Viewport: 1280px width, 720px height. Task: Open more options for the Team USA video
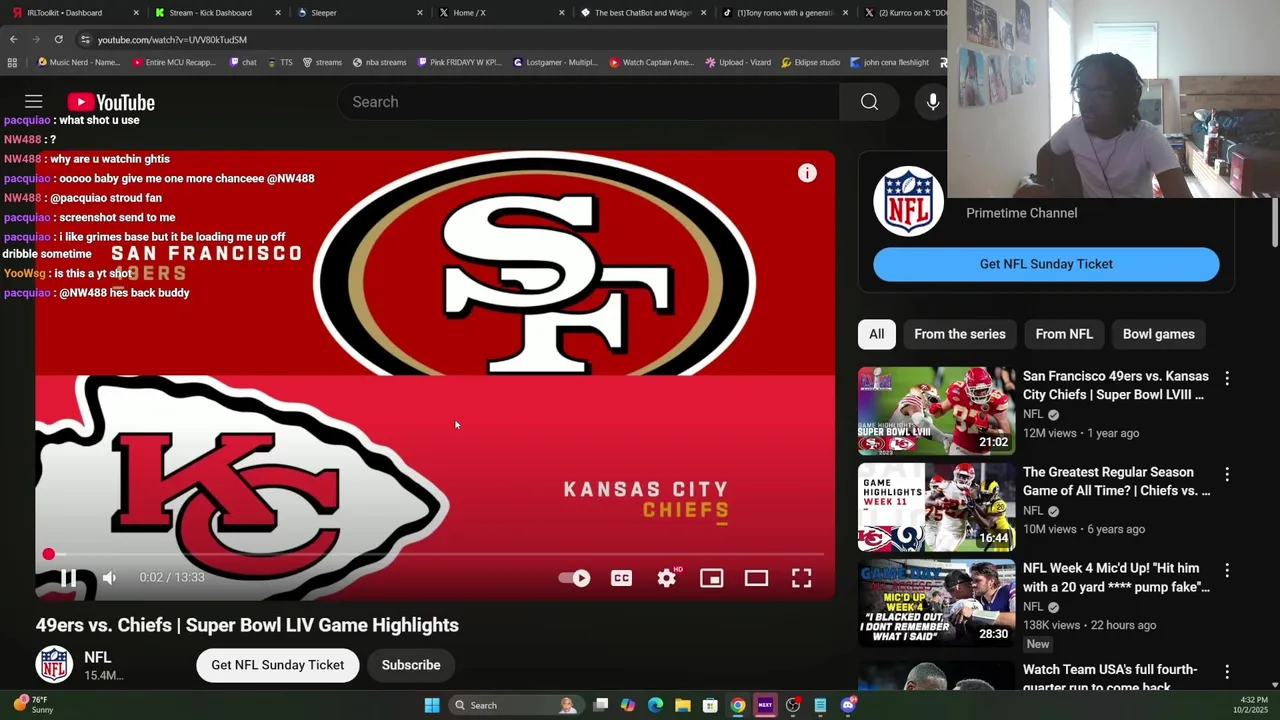[1227, 672]
